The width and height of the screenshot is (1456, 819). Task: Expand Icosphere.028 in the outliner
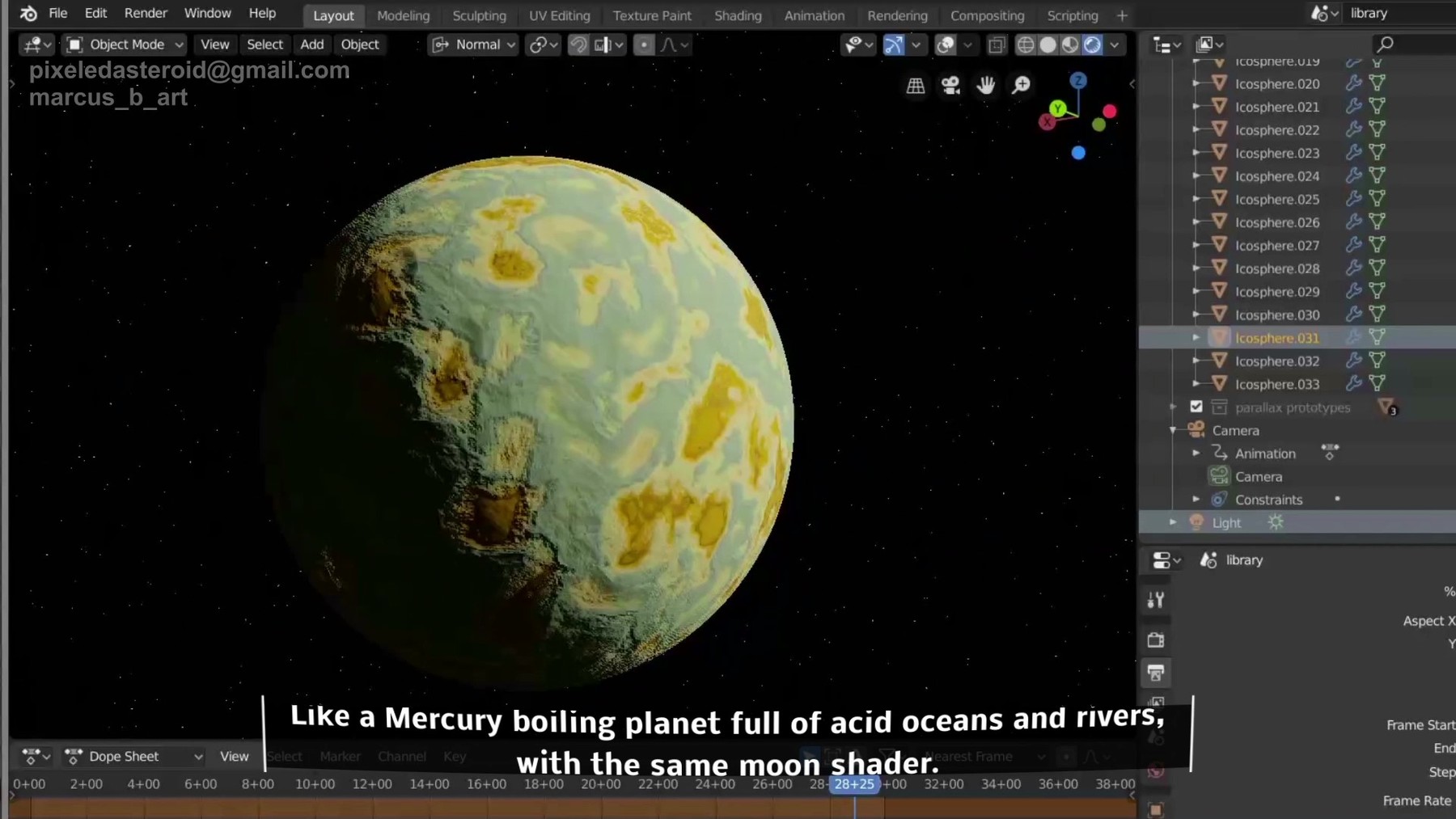[x=1196, y=268]
